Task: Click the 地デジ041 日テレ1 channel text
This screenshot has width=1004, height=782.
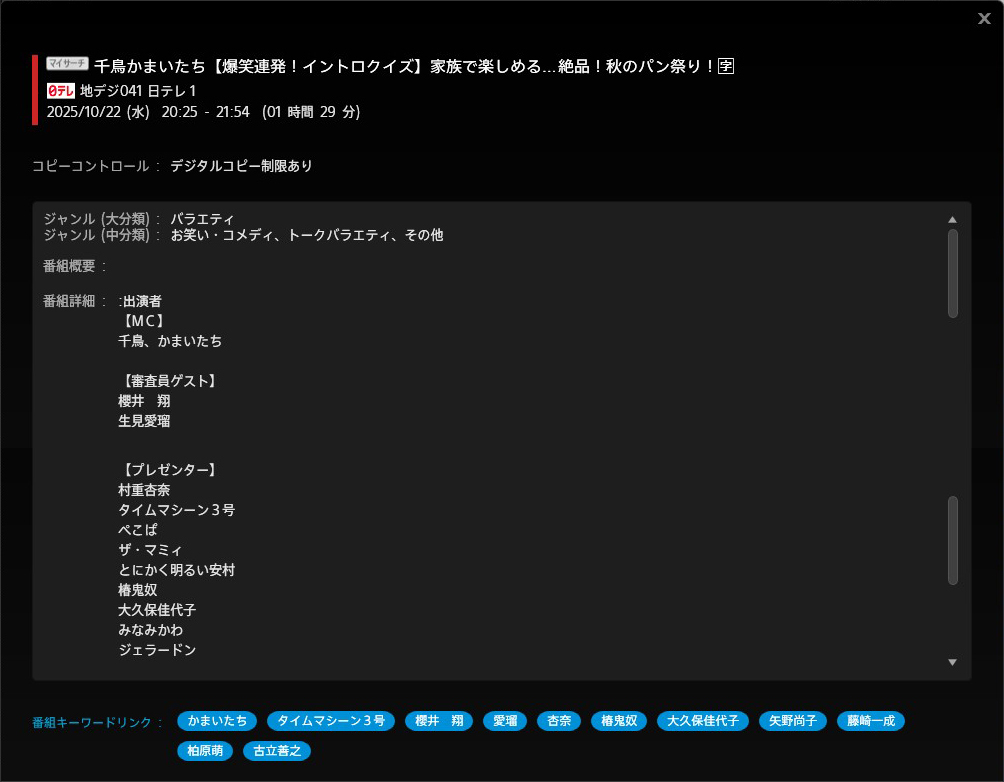Action: point(138,91)
